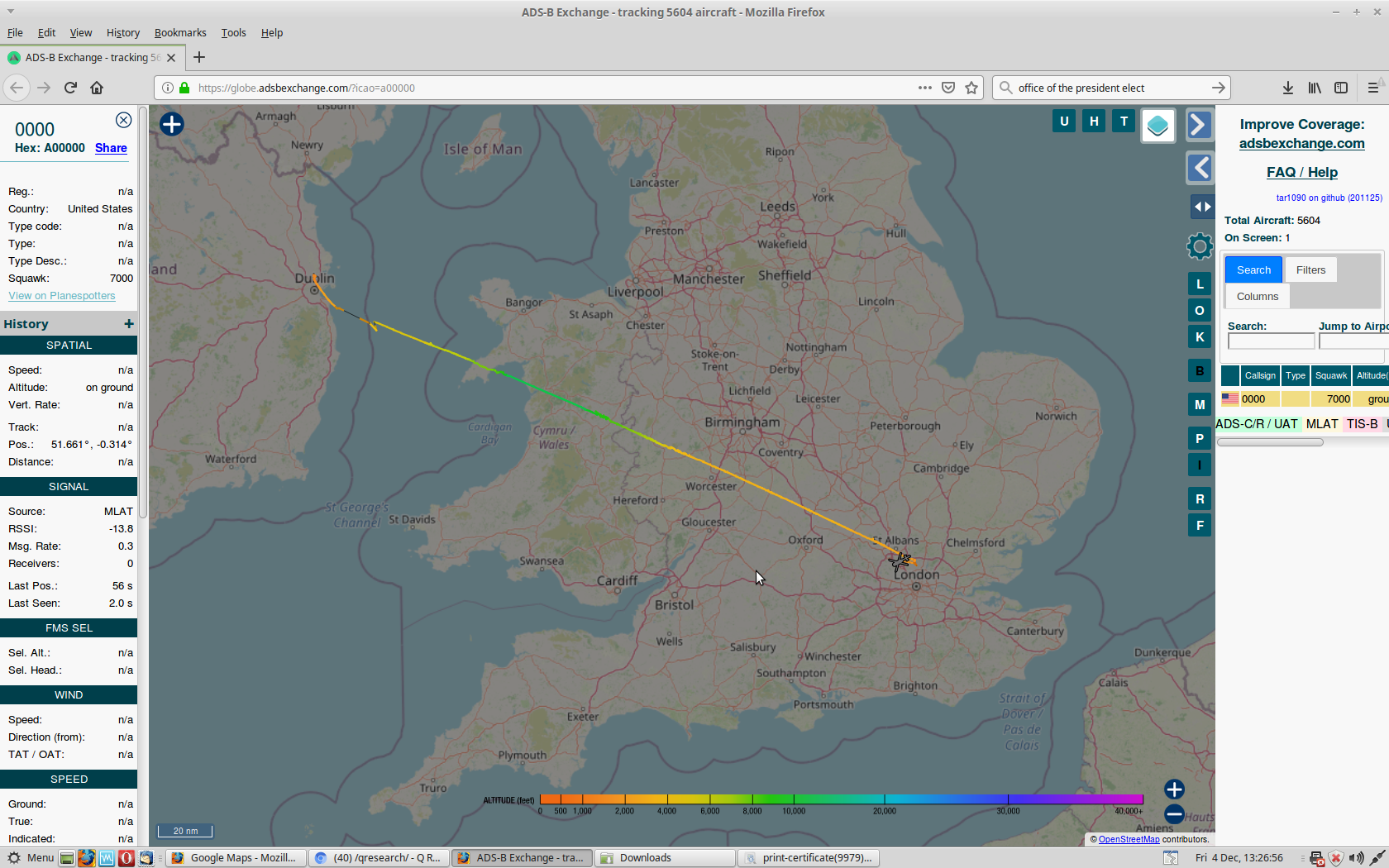Switch to the Columns tab
Image resolution: width=1389 pixels, height=868 pixels.
pyautogui.click(x=1257, y=296)
